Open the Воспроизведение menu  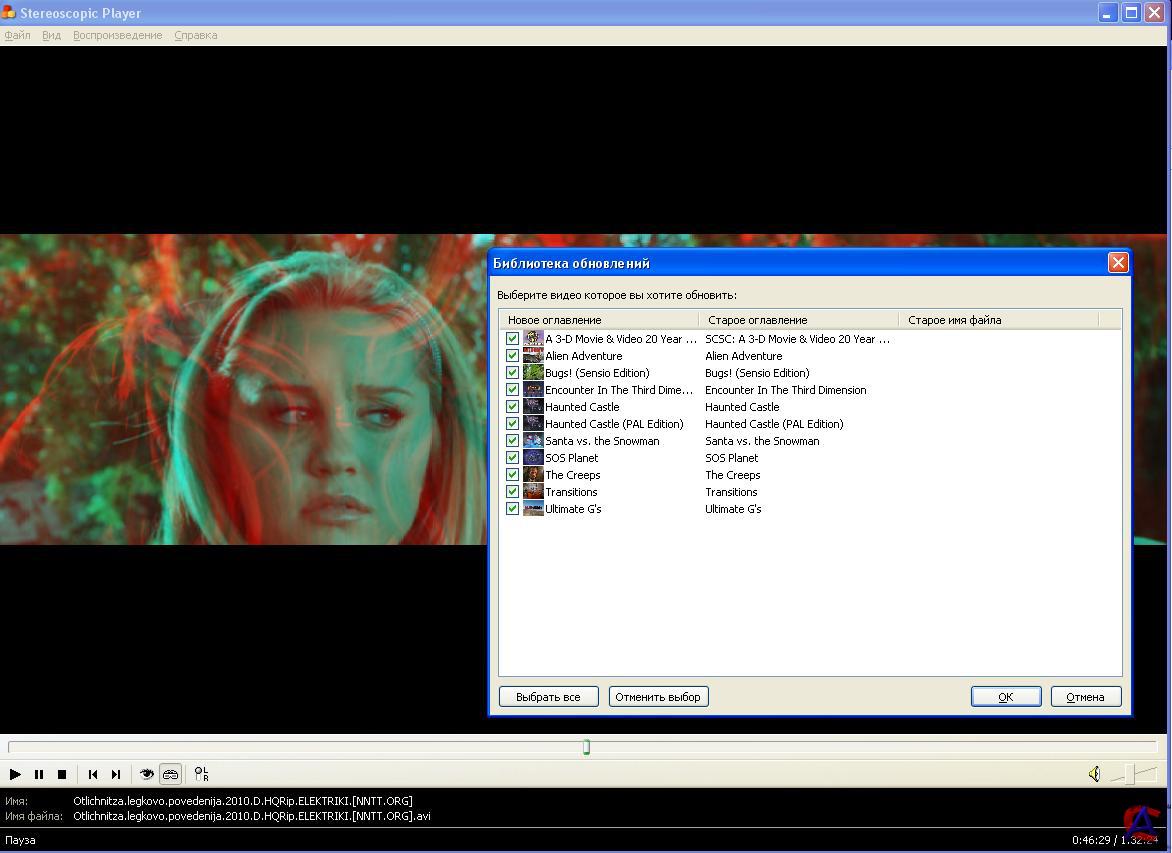(117, 35)
